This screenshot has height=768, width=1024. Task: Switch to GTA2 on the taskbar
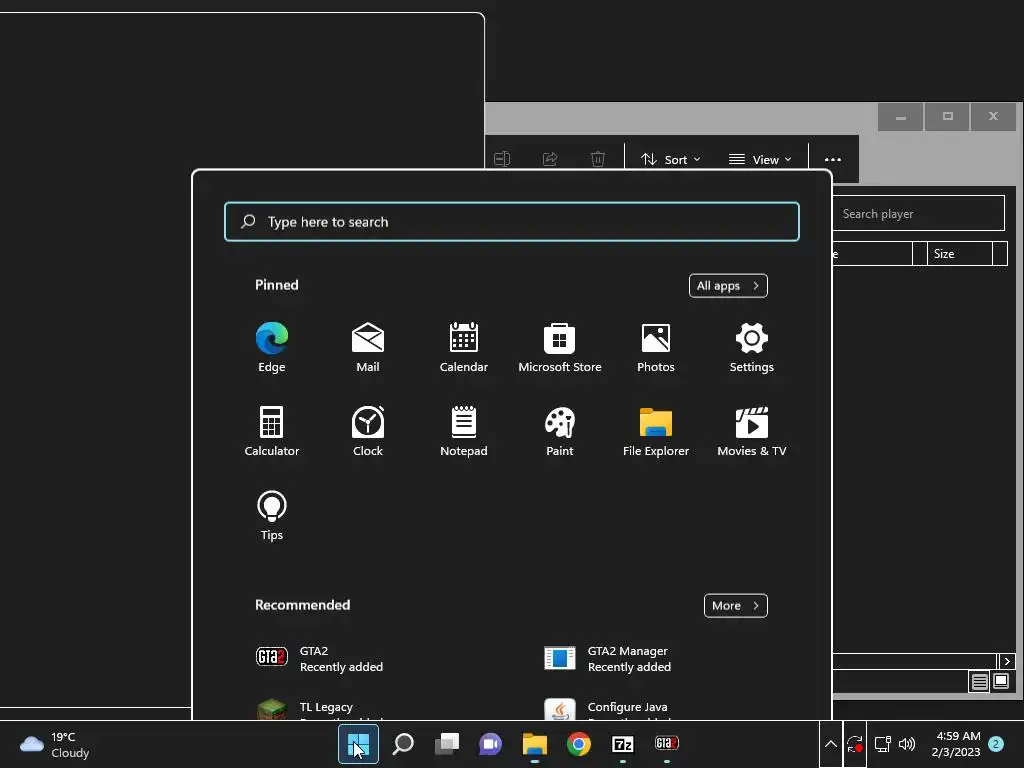click(667, 744)
